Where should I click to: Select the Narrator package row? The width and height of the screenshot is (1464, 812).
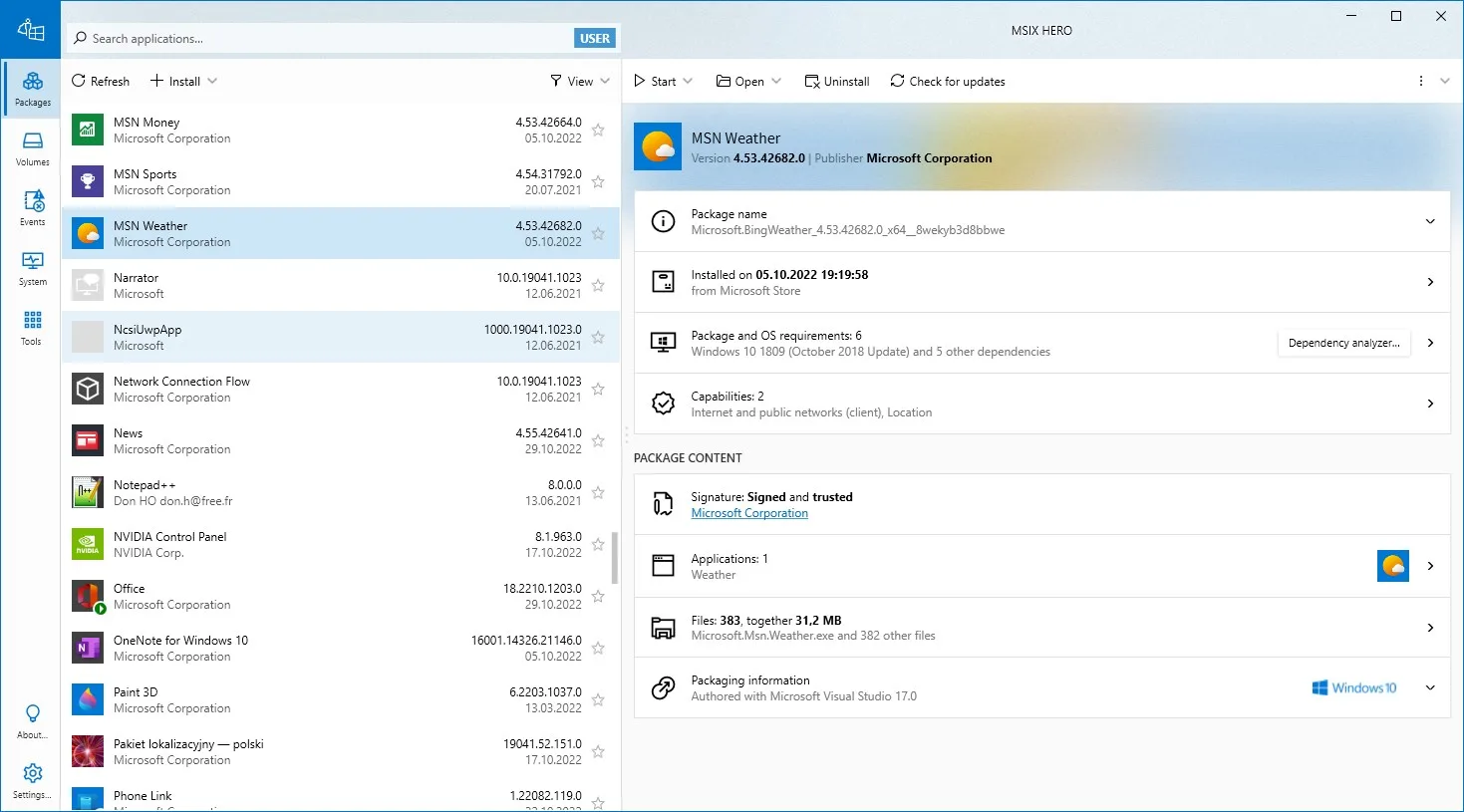pyautogui.click(x=341, y=285)
